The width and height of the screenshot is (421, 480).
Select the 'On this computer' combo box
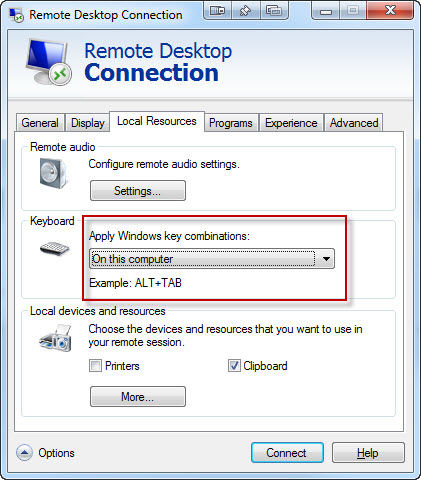pos(212,259)
